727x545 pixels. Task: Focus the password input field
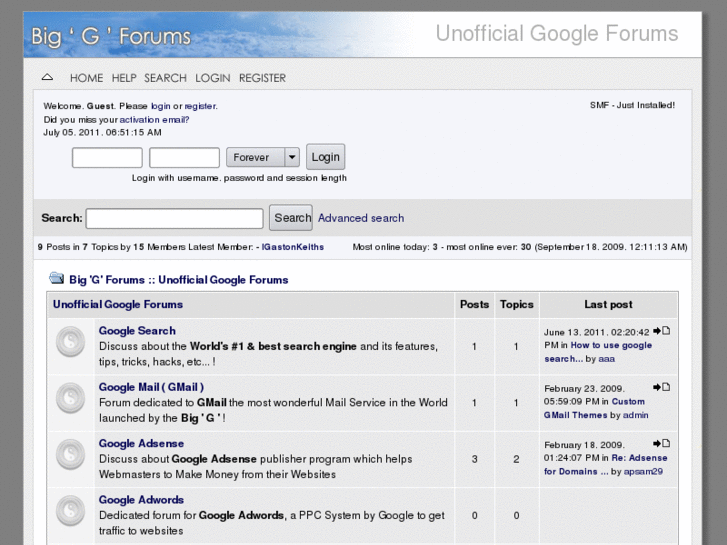(x=184, y=158)
